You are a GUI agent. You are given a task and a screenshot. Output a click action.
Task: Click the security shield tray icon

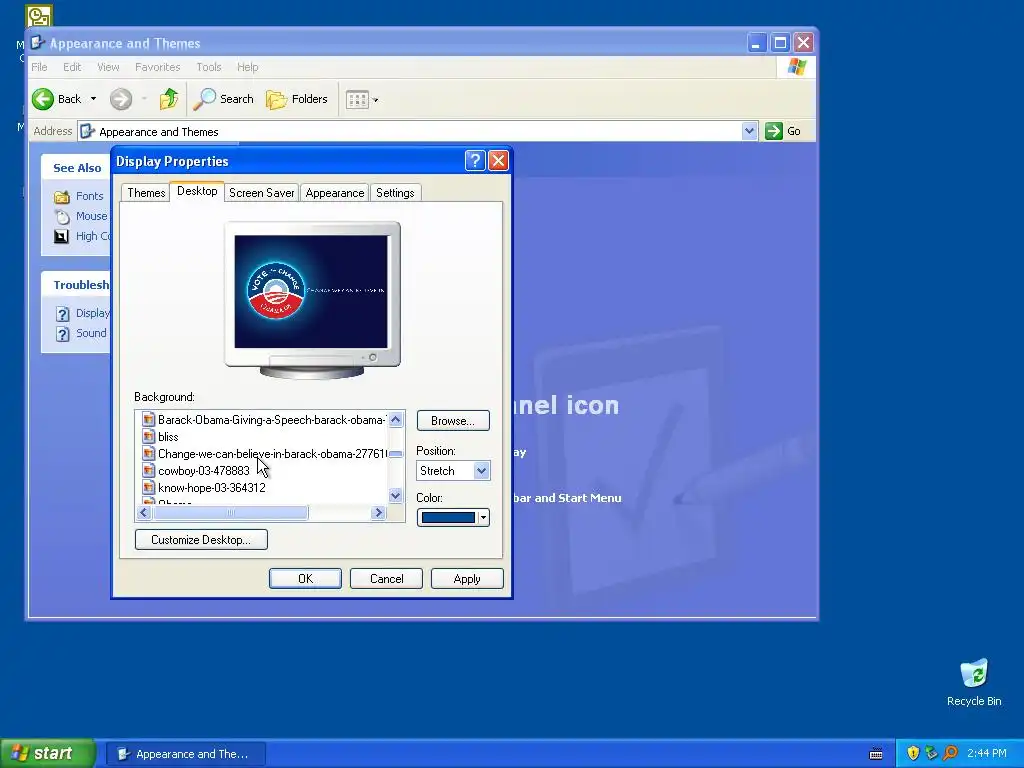tap(913, 753)
